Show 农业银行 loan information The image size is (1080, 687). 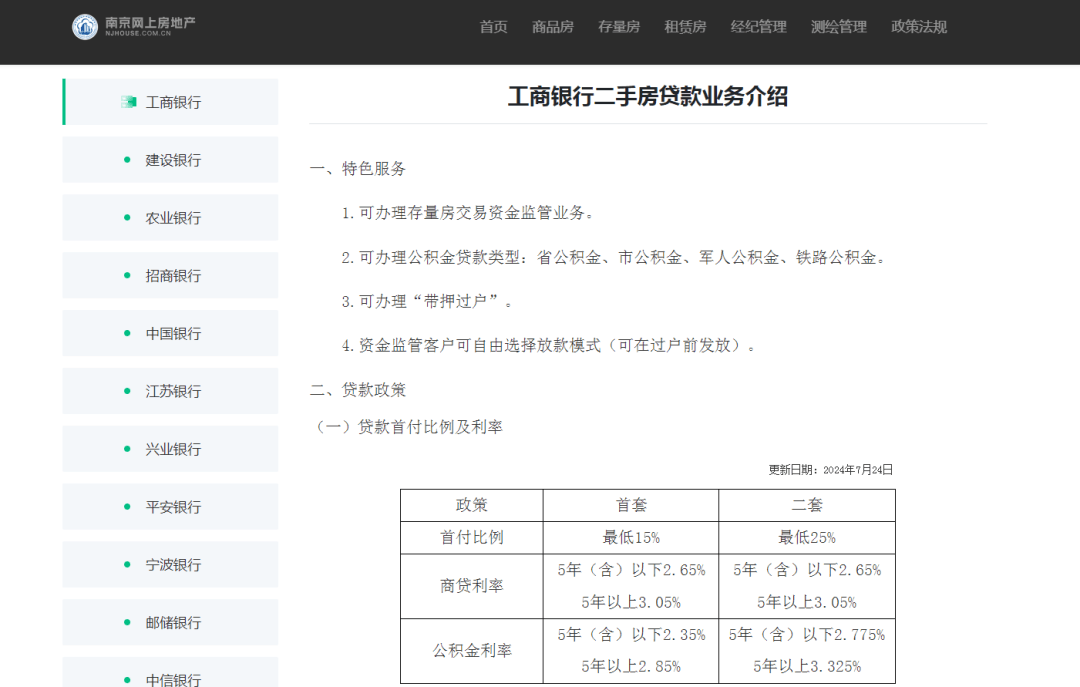[172, 218]
